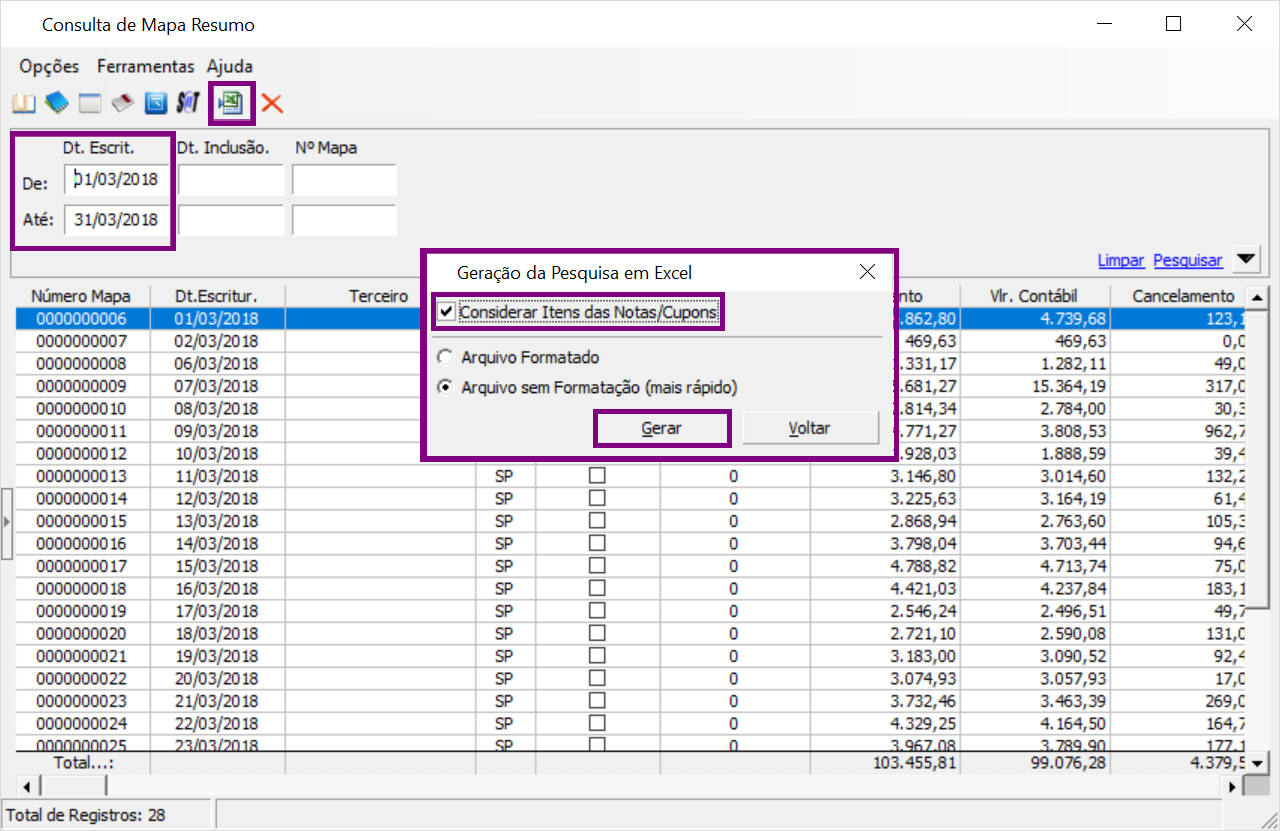The width and height of the screenshot is (1280, 831).
Task: Click the Excel export toolbar icon
Action: click(232, 103)
